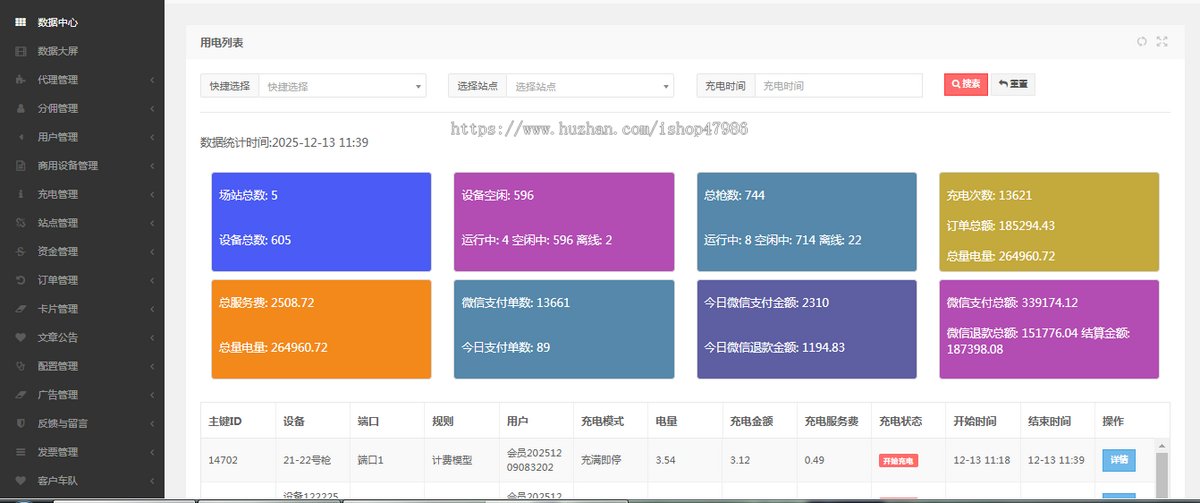Expand 代理管理 submenu chevron
Screen dimensions: 1200x503
tap(152, 79)
